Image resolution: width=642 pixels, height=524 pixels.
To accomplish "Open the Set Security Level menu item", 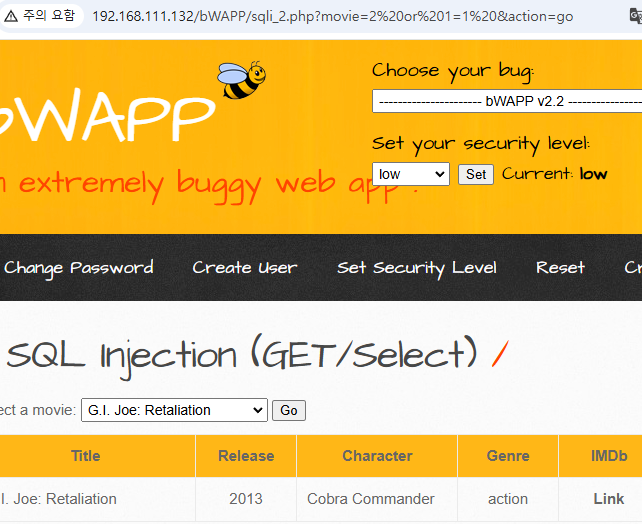I will (x=417, y=268).
